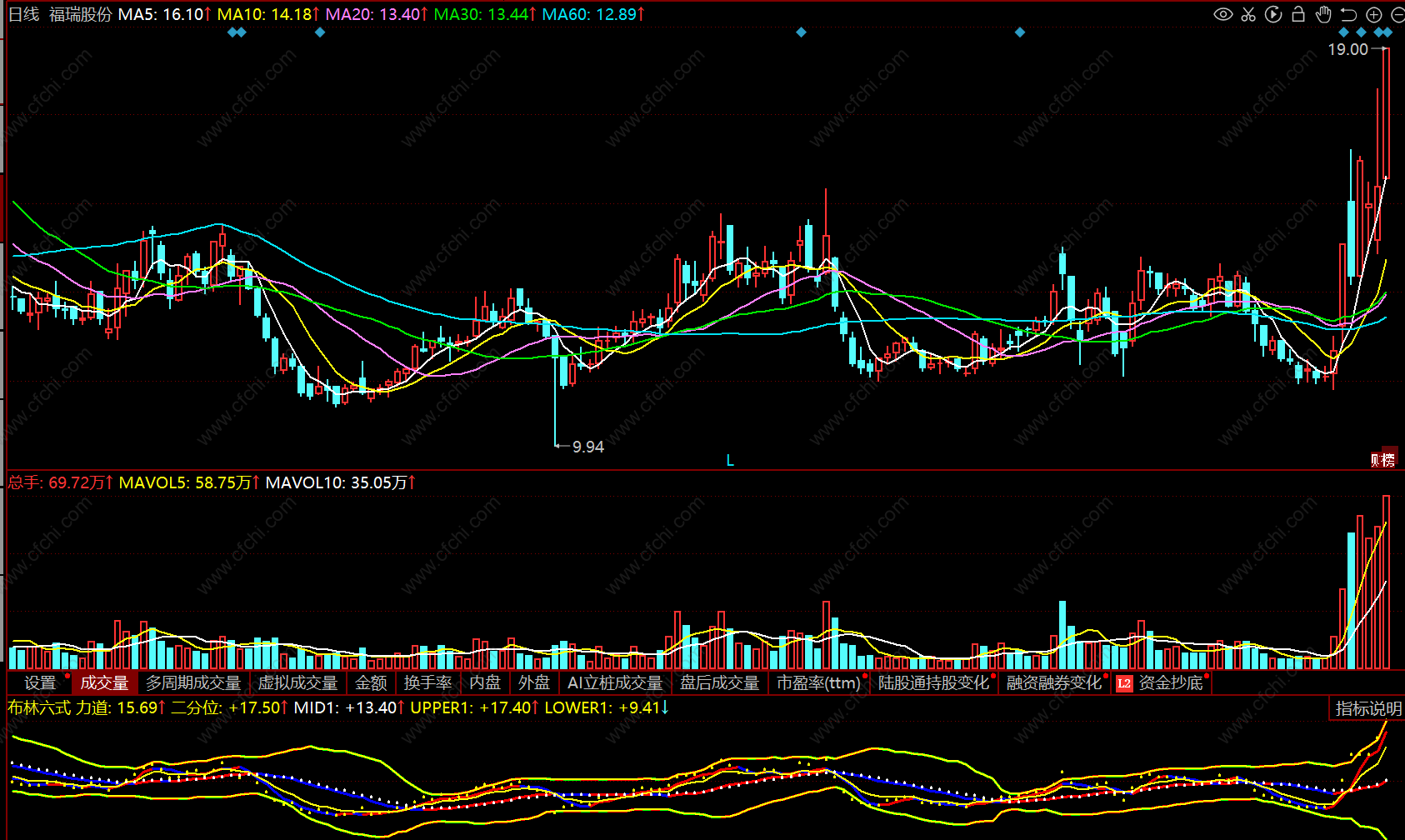
Task: Open the 换手率 indicator tab
Action: click(427, 683)
